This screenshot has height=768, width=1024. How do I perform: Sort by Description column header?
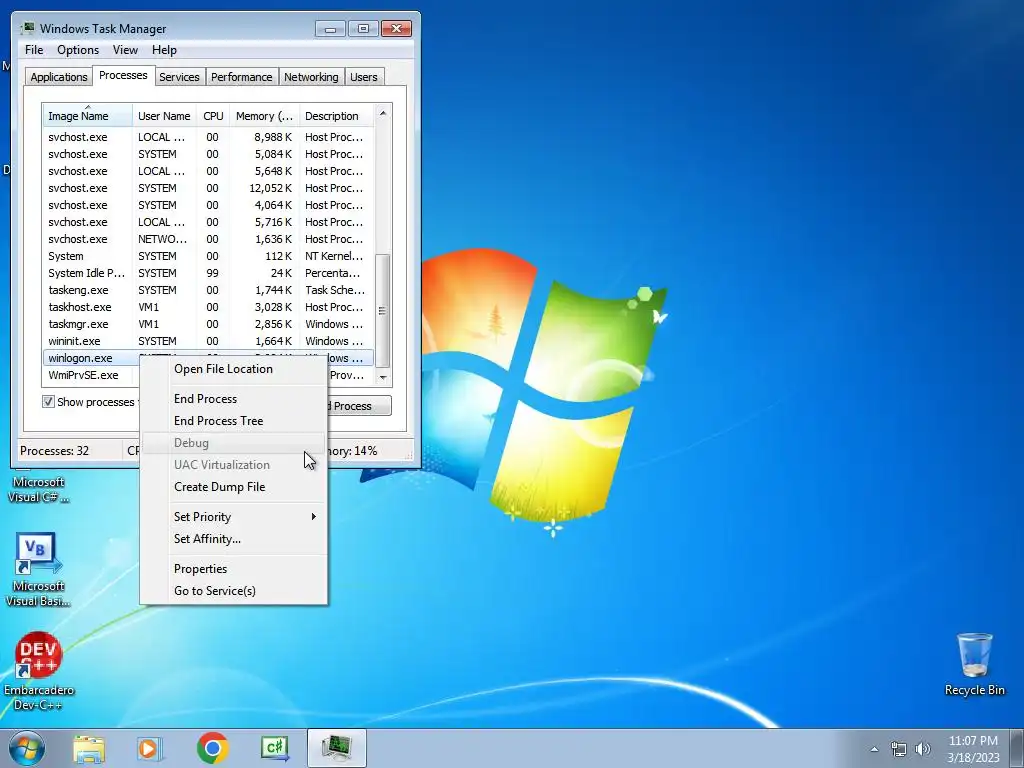[x=336, y=116]
